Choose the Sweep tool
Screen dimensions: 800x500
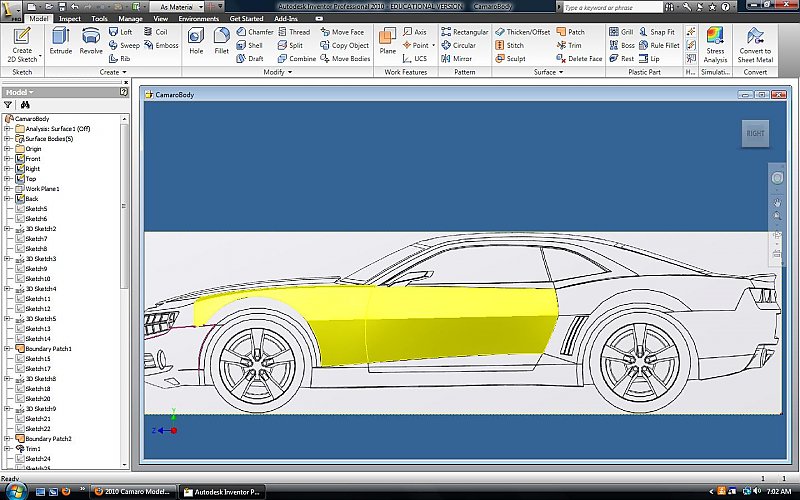coord(124,45)
